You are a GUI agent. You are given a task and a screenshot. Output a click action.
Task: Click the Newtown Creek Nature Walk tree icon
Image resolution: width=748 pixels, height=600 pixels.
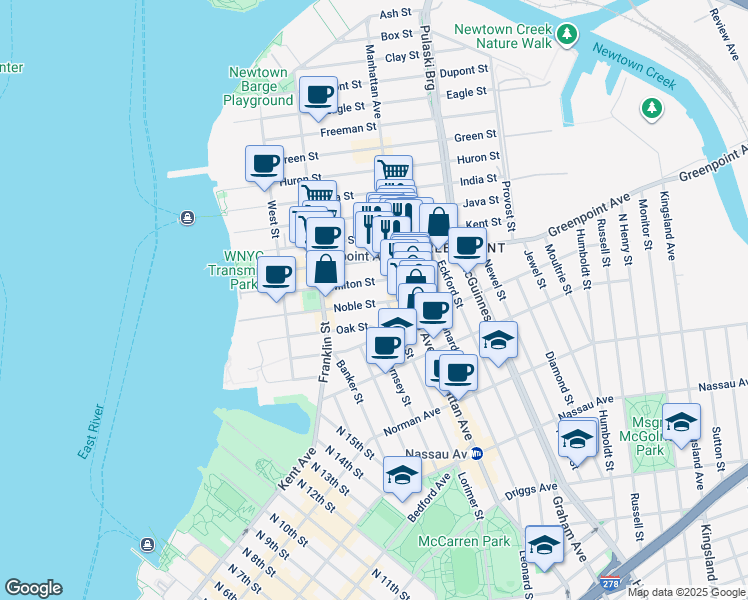tap(568, 35)
